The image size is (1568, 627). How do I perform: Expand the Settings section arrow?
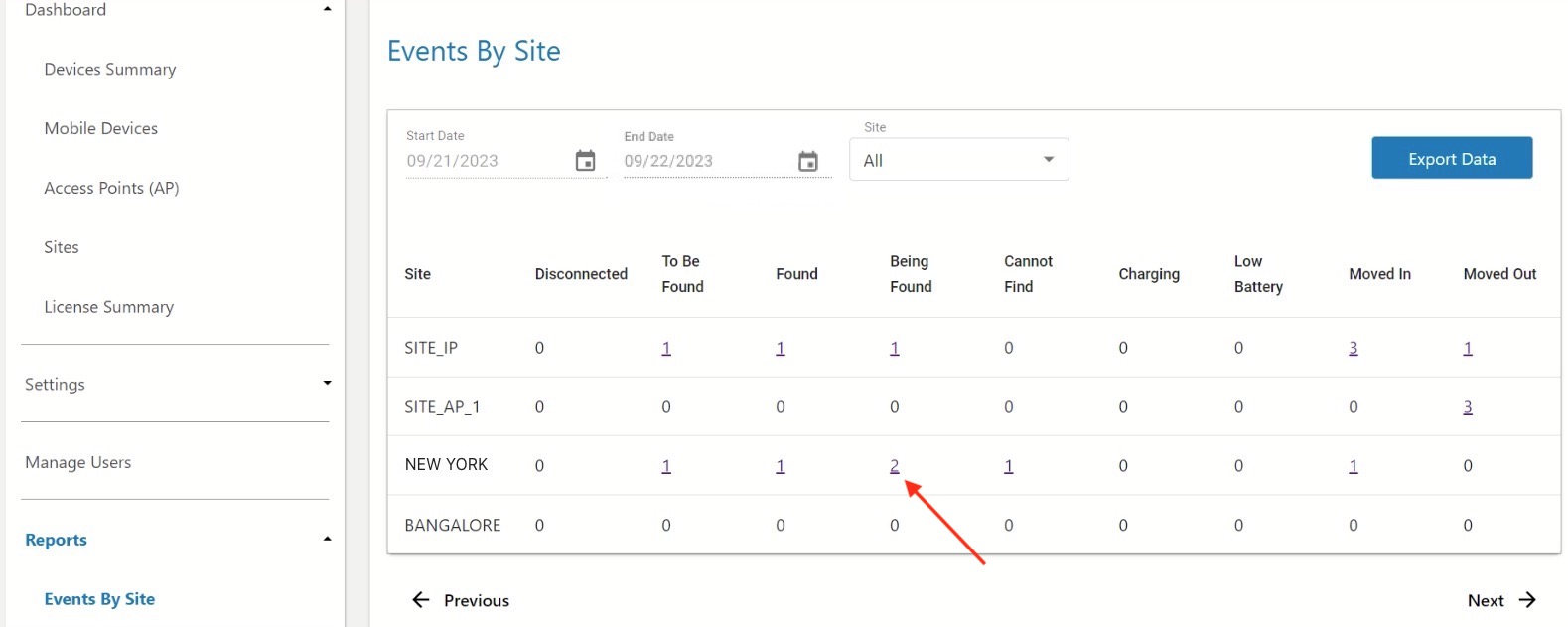pos(327,384)
